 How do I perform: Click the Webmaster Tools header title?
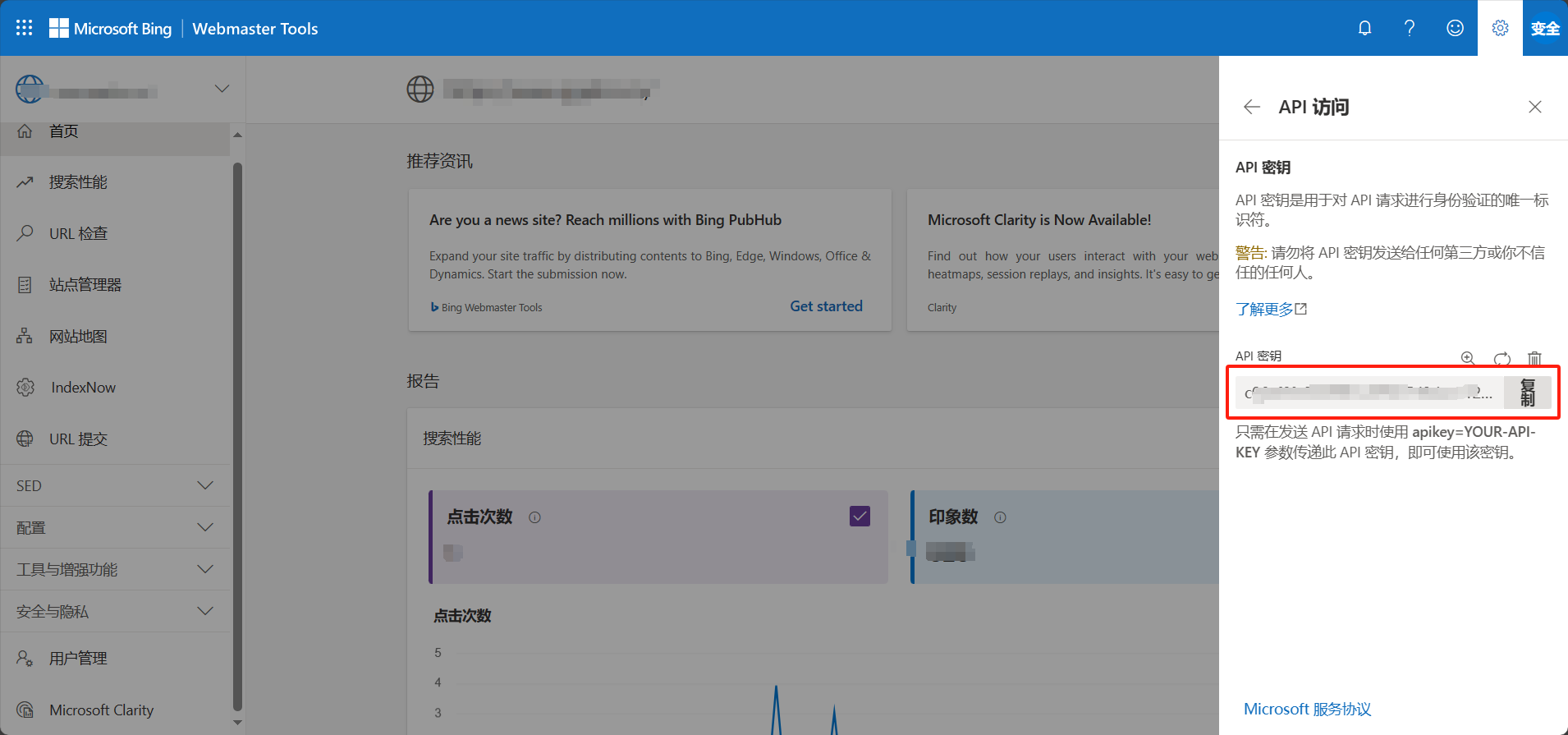click(255, 29)
